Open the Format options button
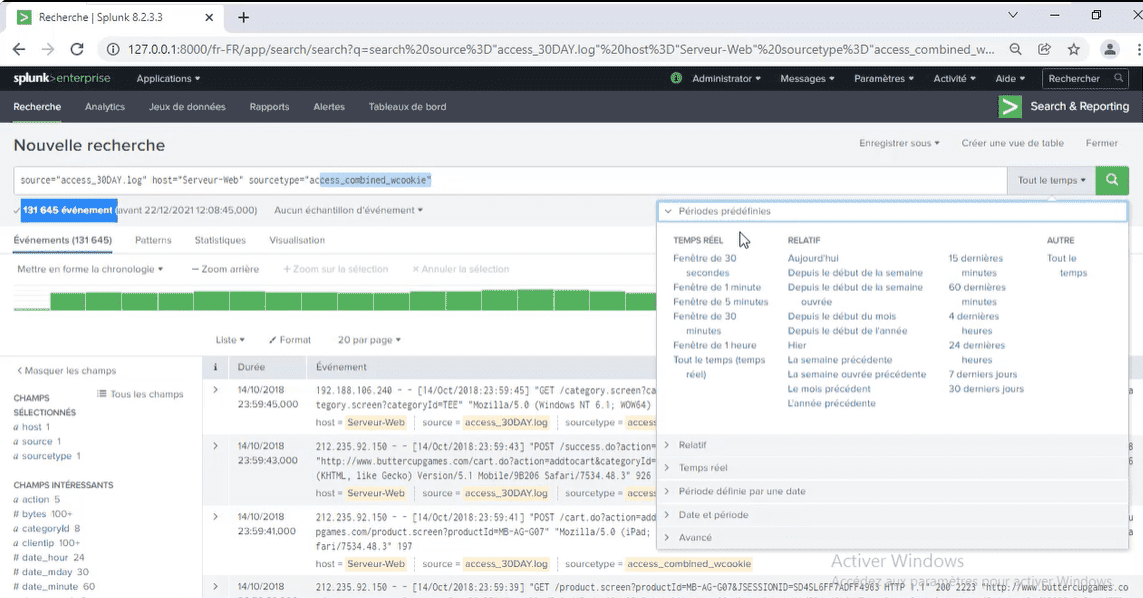Screen dimensions: 1143x598 289,340
